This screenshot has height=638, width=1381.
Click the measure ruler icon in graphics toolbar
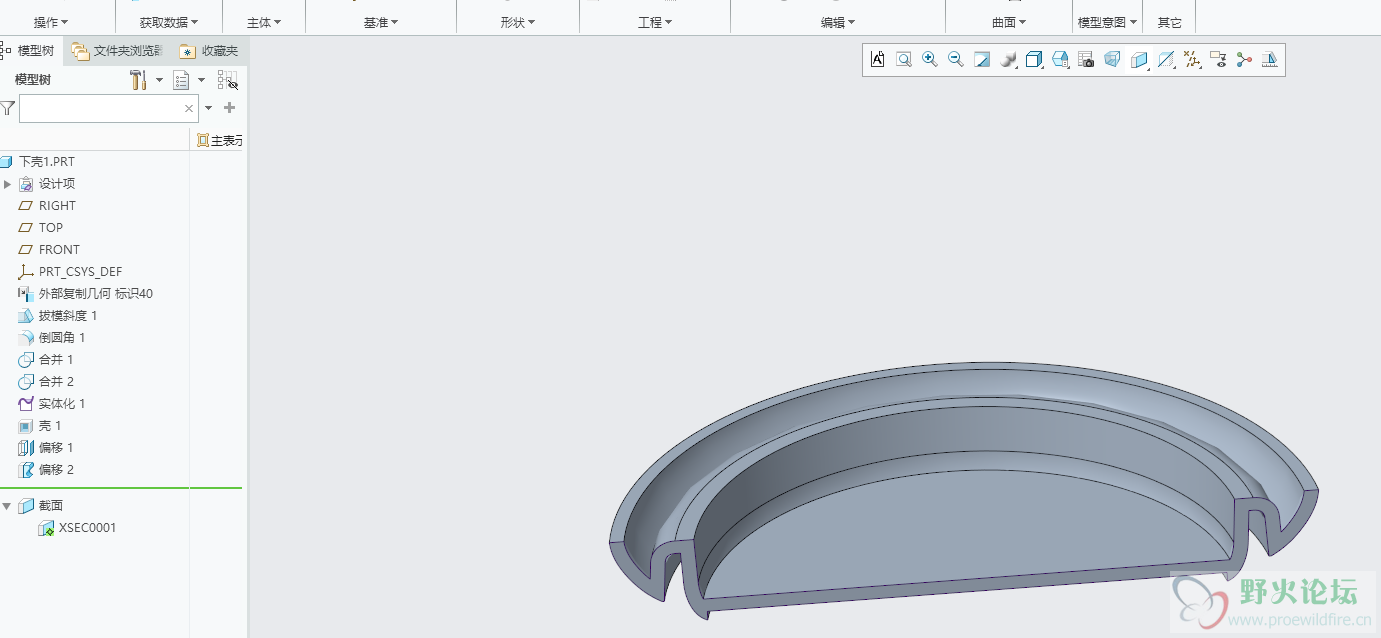[1270, 60]
